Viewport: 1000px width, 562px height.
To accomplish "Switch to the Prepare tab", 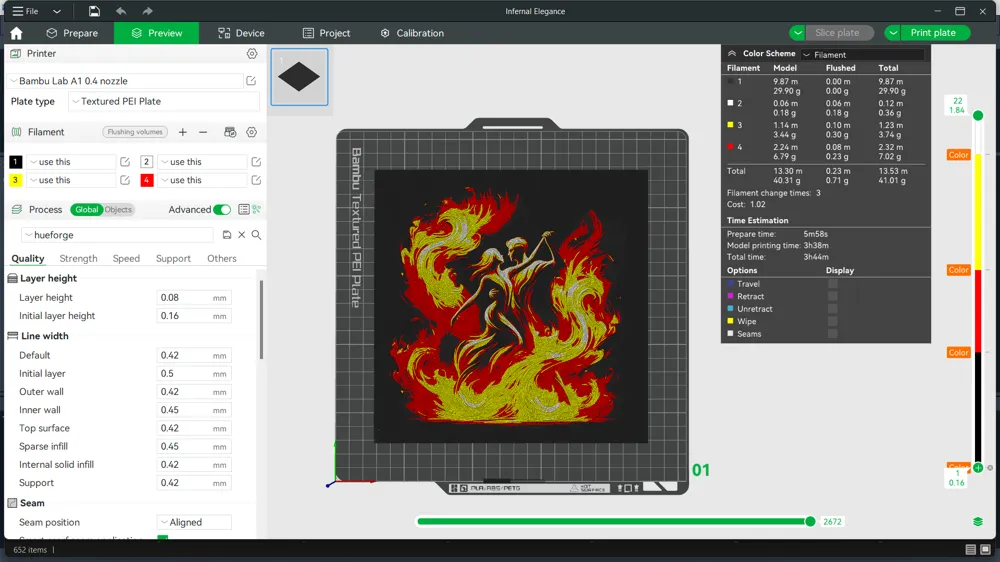I will tap(72, 33).
